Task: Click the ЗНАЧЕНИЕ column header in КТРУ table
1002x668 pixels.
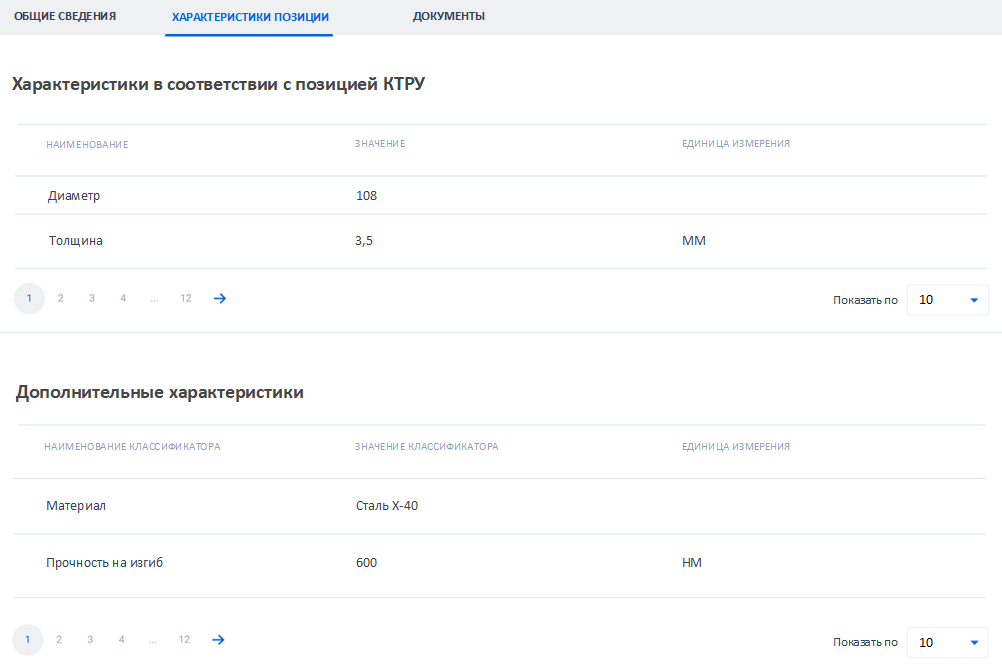Action: click(x=380, y=144)
